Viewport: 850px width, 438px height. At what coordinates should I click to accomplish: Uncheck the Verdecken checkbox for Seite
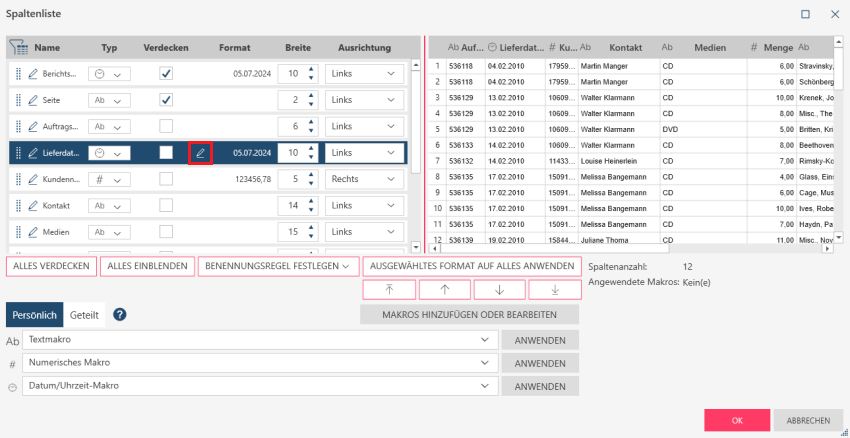pos(166,100)
